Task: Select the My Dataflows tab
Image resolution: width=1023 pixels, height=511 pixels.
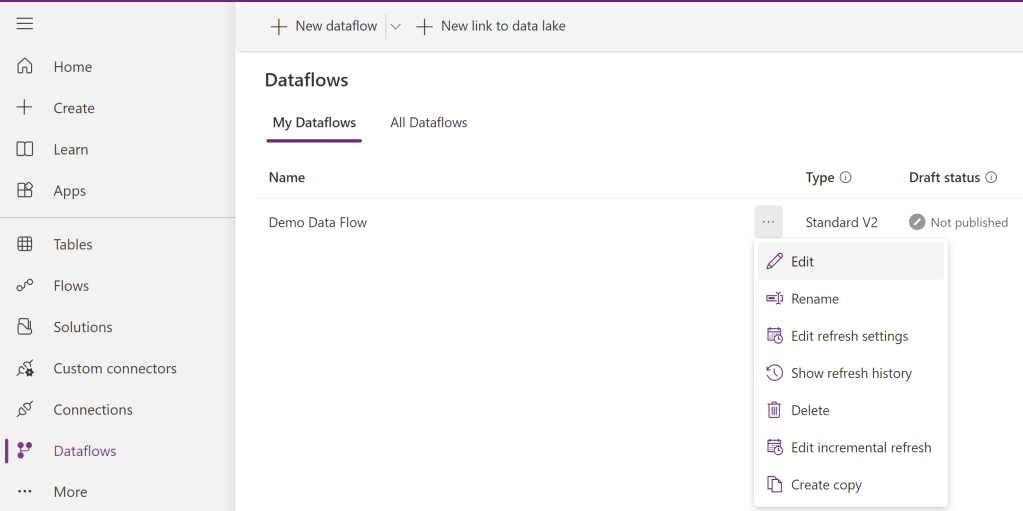Action: point(314,123)
